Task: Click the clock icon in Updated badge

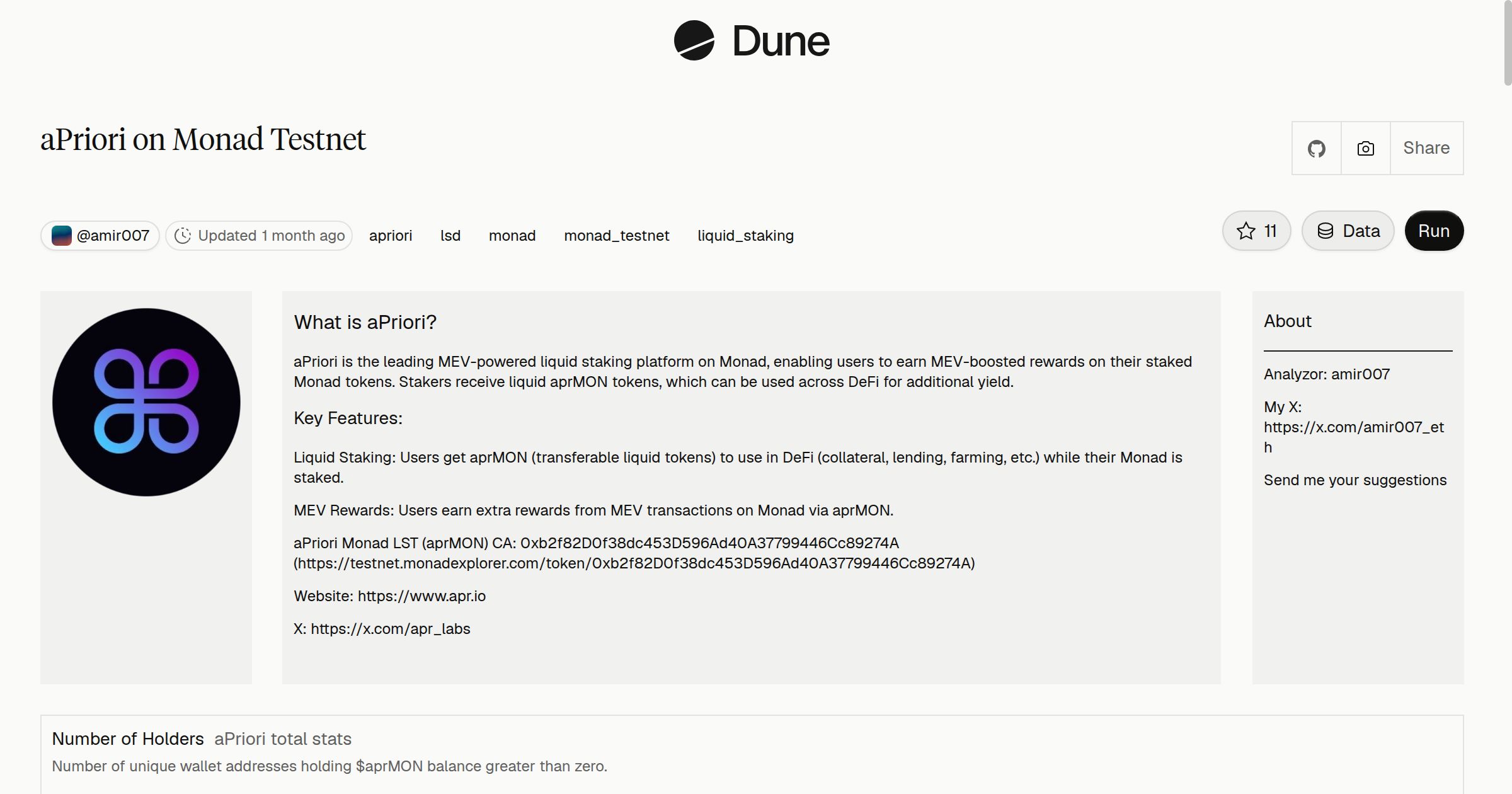Action: click(183, 236)
